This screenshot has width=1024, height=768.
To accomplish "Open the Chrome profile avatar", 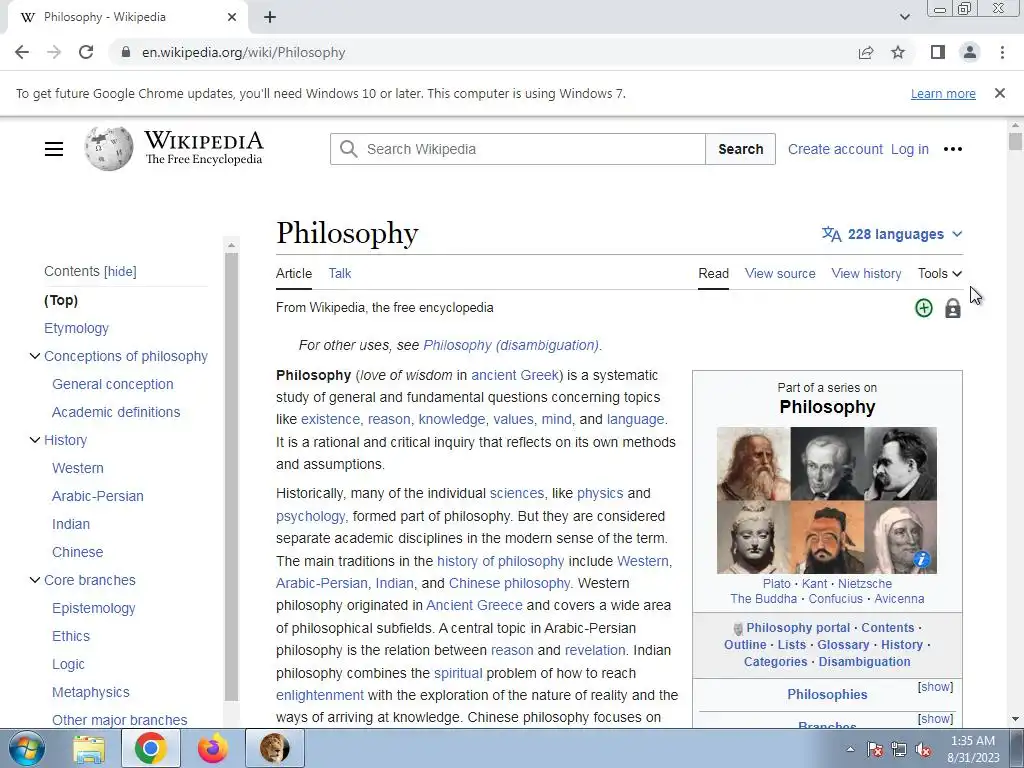I will (970, 52).
